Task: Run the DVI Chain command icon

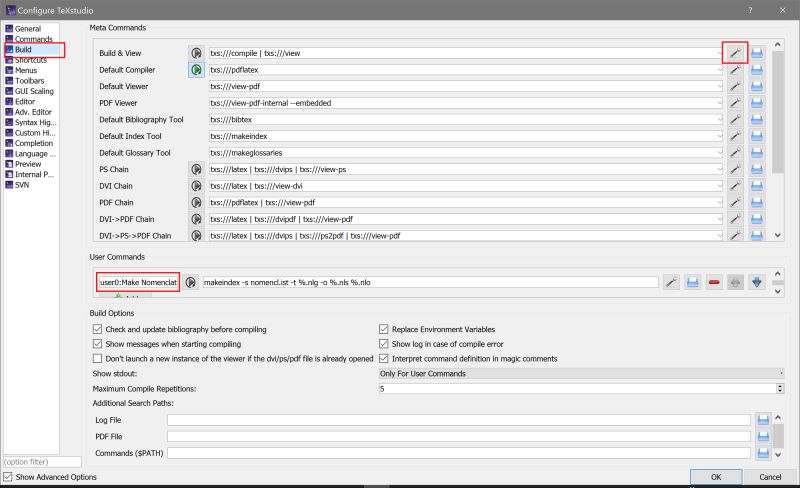Action: [x=196, y=186]
